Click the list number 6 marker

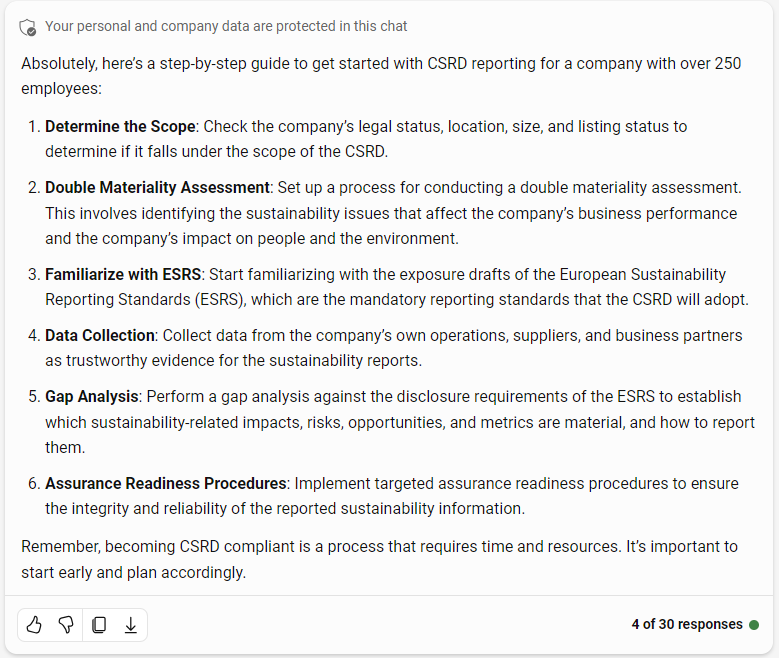[x=34, y=484]
